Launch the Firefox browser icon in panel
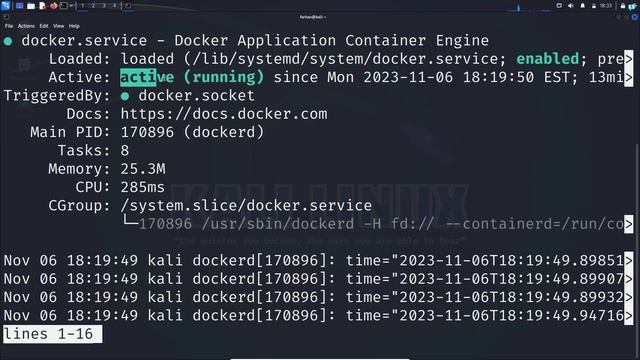640x360 pixels. point(53,6)
